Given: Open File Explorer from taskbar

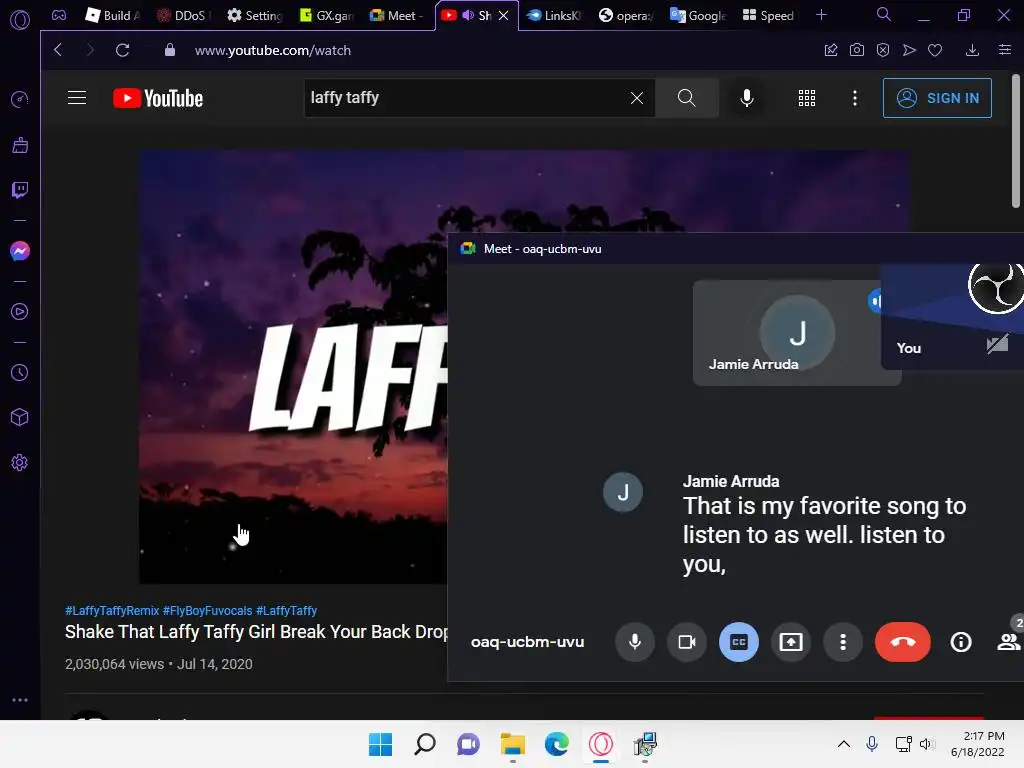Looking at the screenshot, I should (x=513, y=744).
